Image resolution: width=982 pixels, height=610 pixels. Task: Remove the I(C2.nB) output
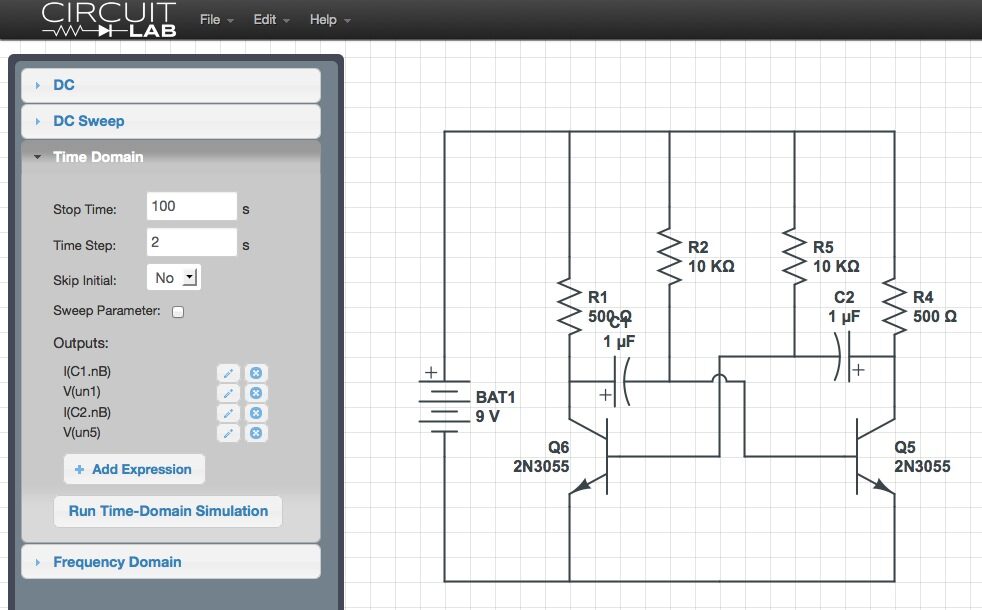pos(255,413)
